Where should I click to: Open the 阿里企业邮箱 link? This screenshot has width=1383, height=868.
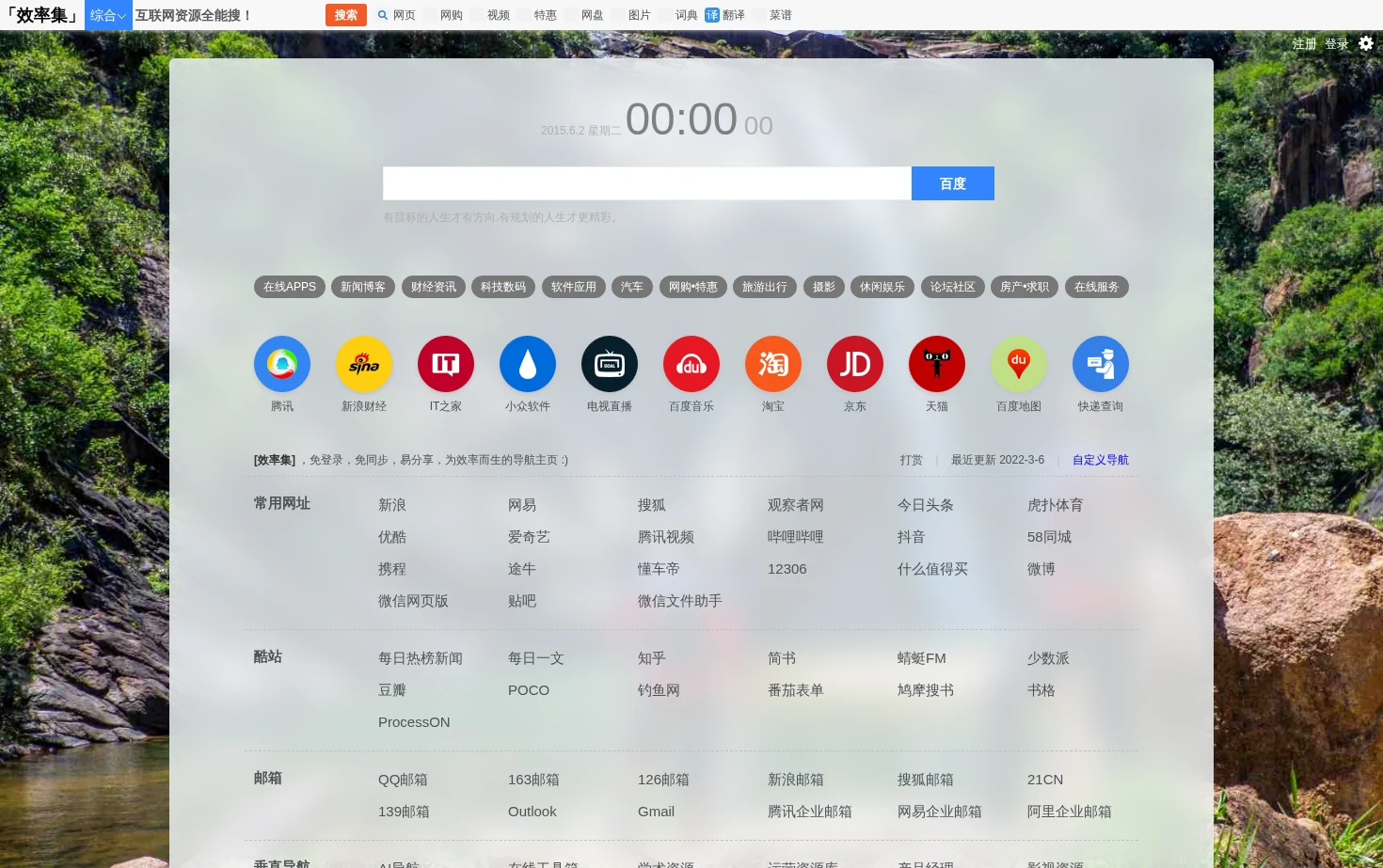1070,812
